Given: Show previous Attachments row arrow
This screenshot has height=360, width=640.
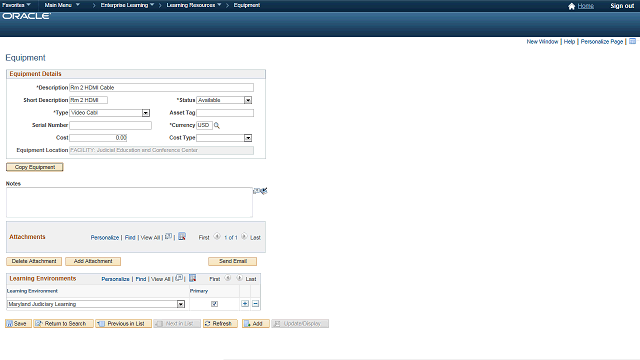Looking at the screenshot, I should click(x=217, y=236).
